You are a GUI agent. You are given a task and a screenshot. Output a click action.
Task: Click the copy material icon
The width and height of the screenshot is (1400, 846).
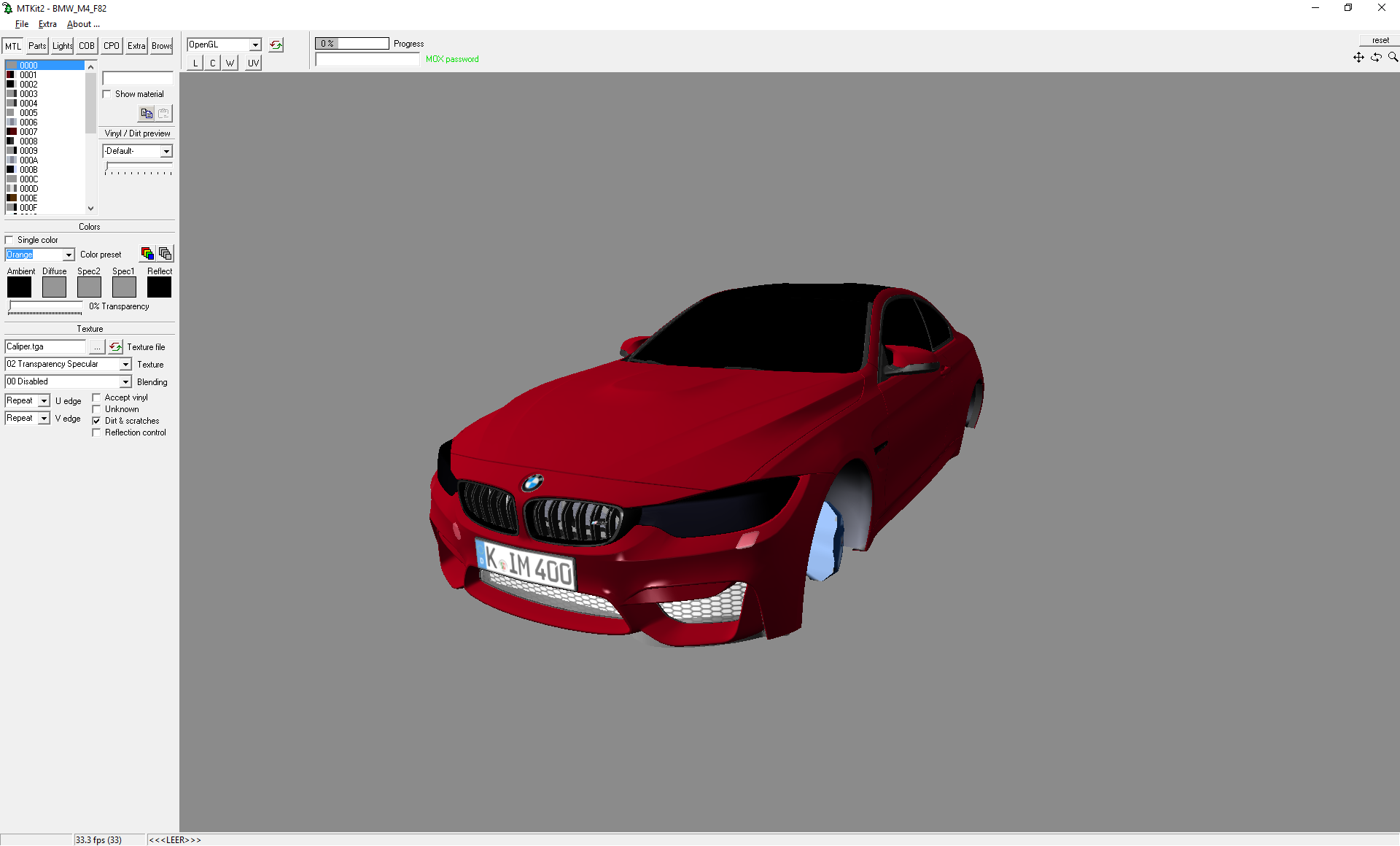click(147, 113)
